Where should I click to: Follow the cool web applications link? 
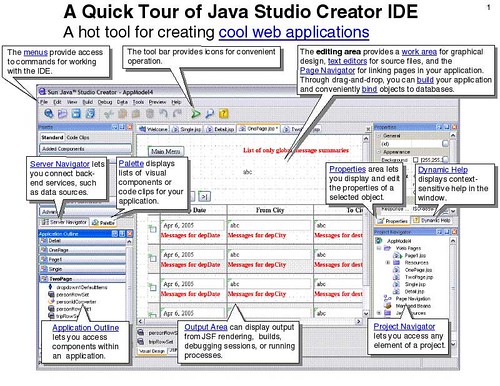coord(294,32)
